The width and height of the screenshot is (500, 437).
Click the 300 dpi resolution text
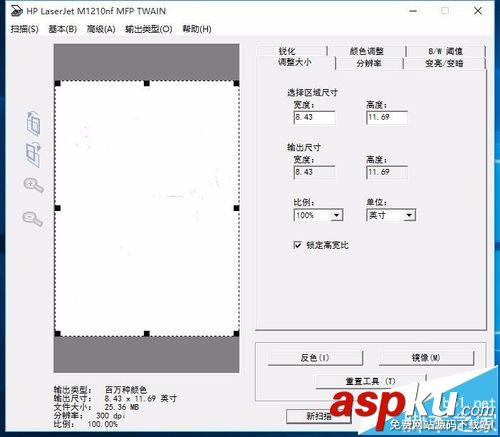tap(111, 416)
